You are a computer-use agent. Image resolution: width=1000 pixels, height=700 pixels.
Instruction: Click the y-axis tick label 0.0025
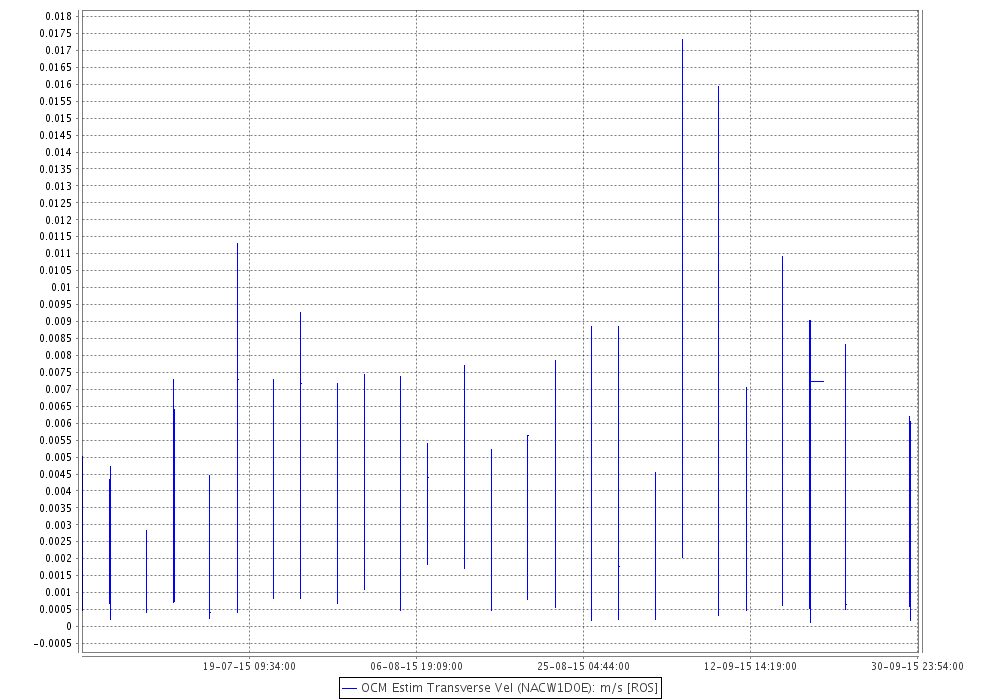coord(56,541)
